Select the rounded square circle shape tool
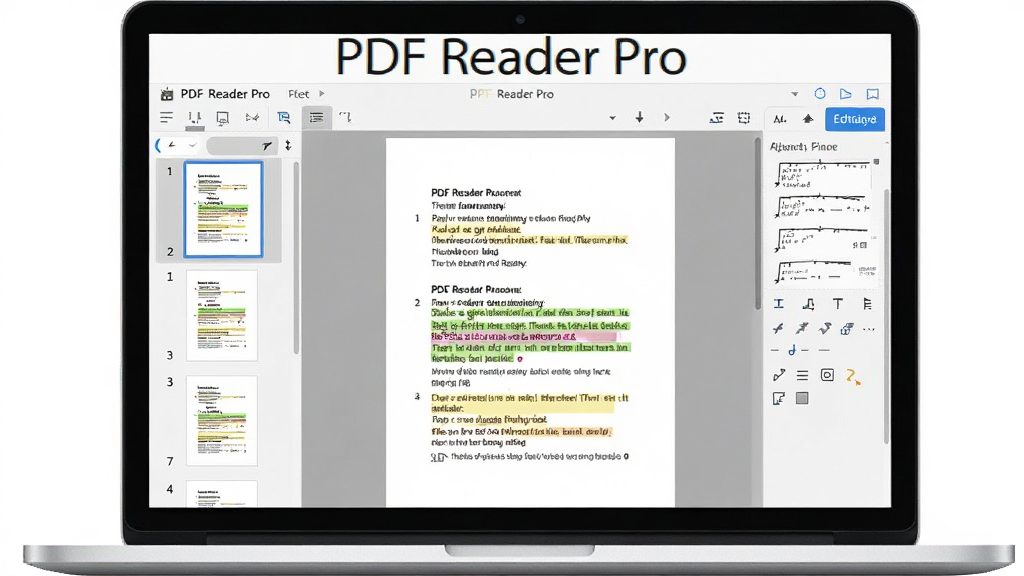Image resolution: width=1024 pixels, height=576 pixels. [x=827, y=375]
